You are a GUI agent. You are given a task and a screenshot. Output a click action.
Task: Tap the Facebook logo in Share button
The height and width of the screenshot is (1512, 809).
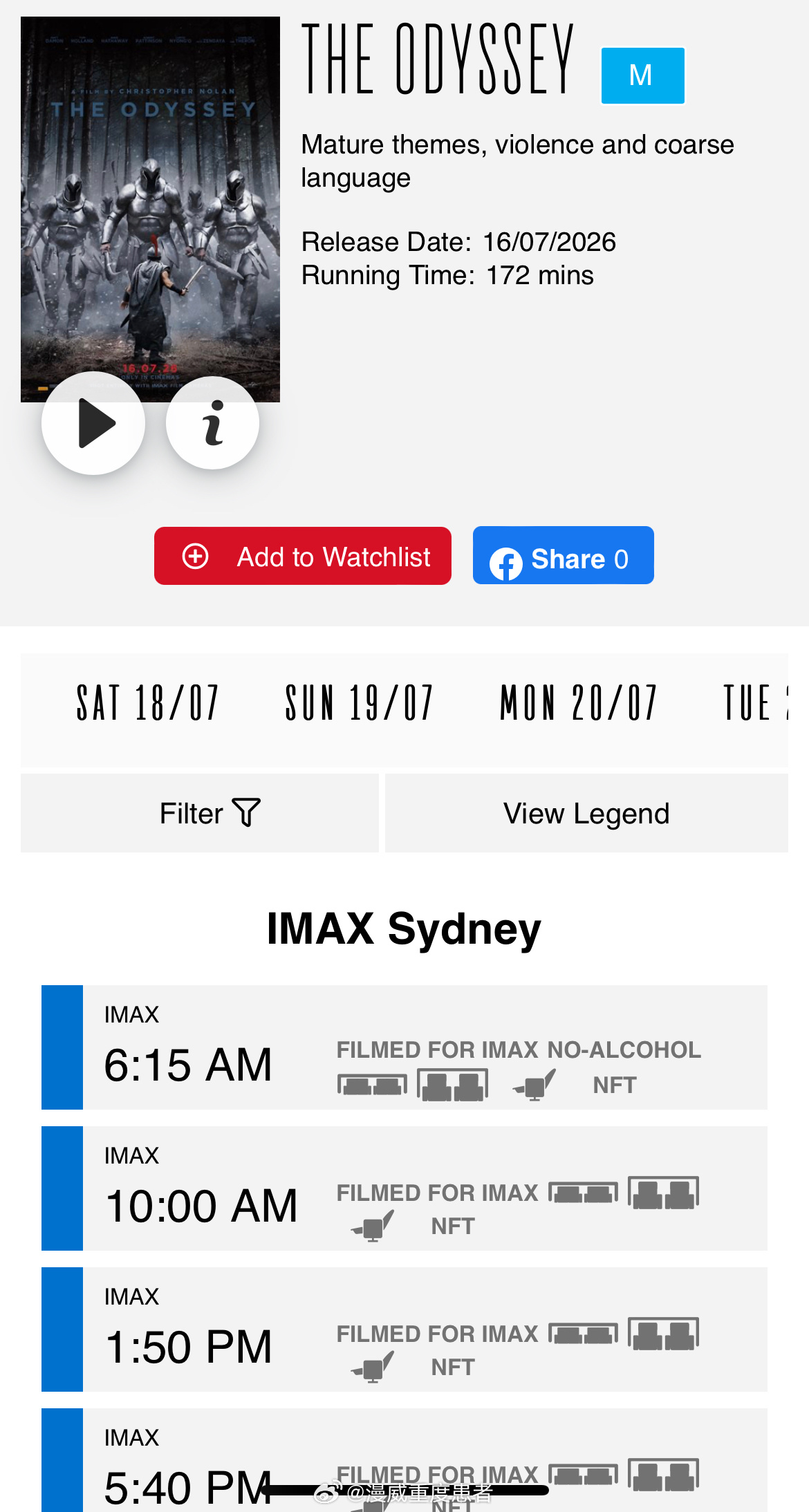[x=506, y=563]
